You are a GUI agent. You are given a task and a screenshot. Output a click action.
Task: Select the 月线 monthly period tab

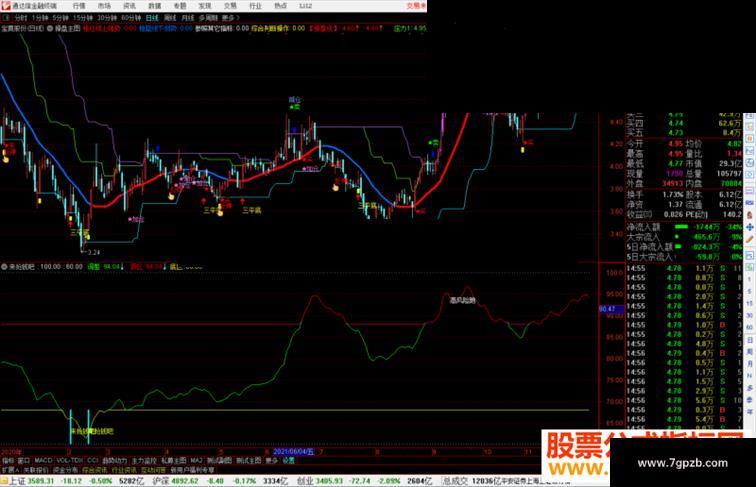(x=188, y=18)
